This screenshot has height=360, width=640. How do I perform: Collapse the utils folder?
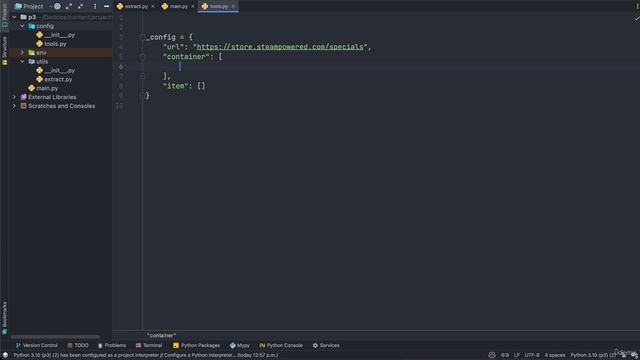pyautogui.click(x=22, y=62)
